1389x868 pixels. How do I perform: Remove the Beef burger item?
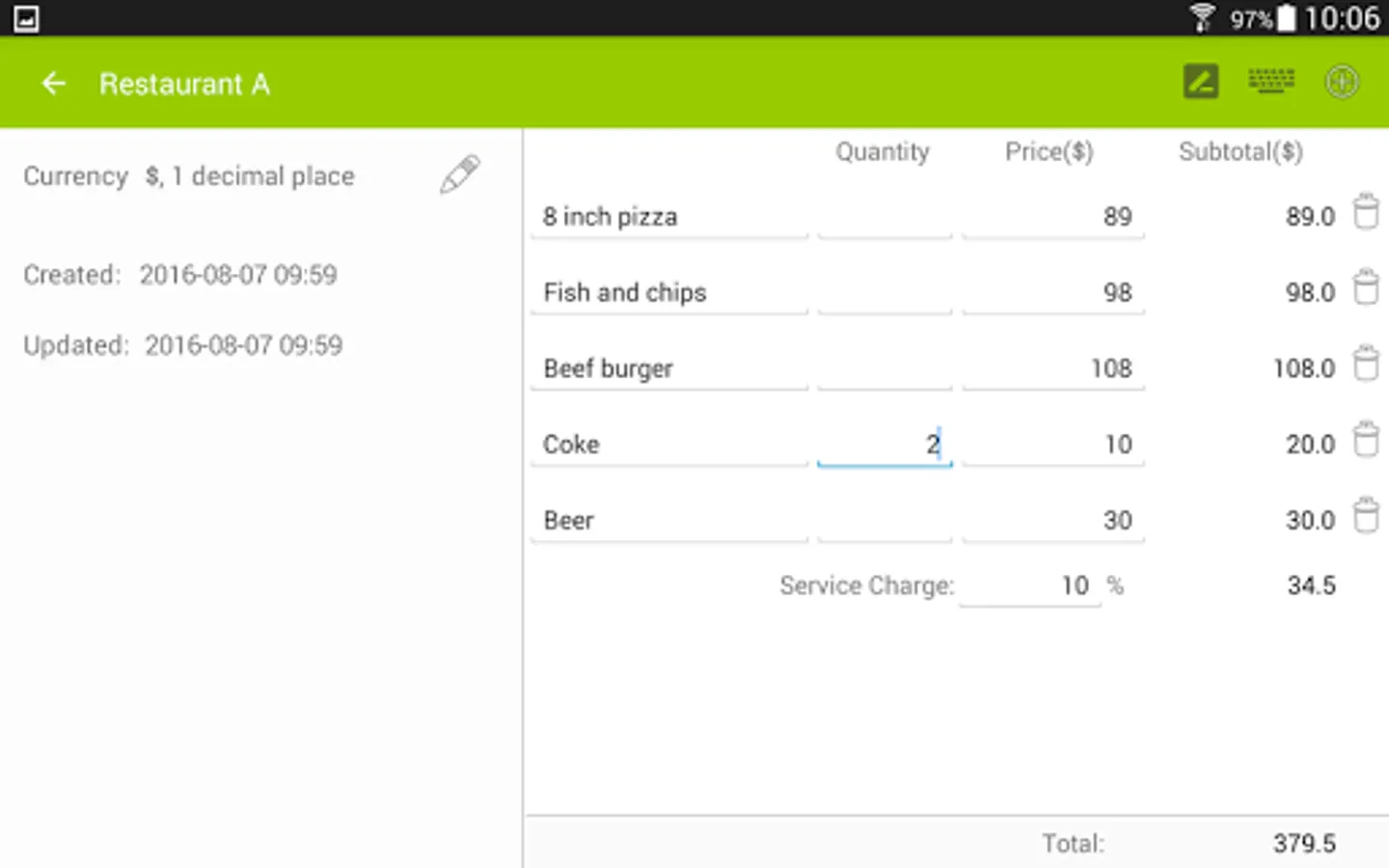pyautogui.click(x=1366, y=365)
